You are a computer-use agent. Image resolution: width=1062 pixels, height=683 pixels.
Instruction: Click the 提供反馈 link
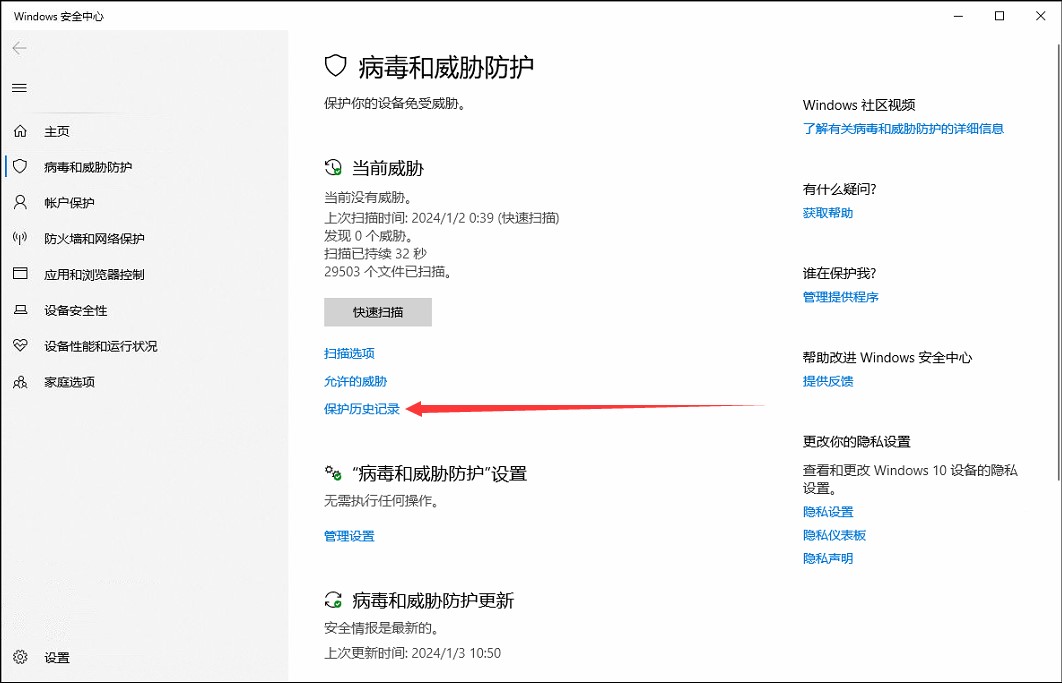pos(828,381)
